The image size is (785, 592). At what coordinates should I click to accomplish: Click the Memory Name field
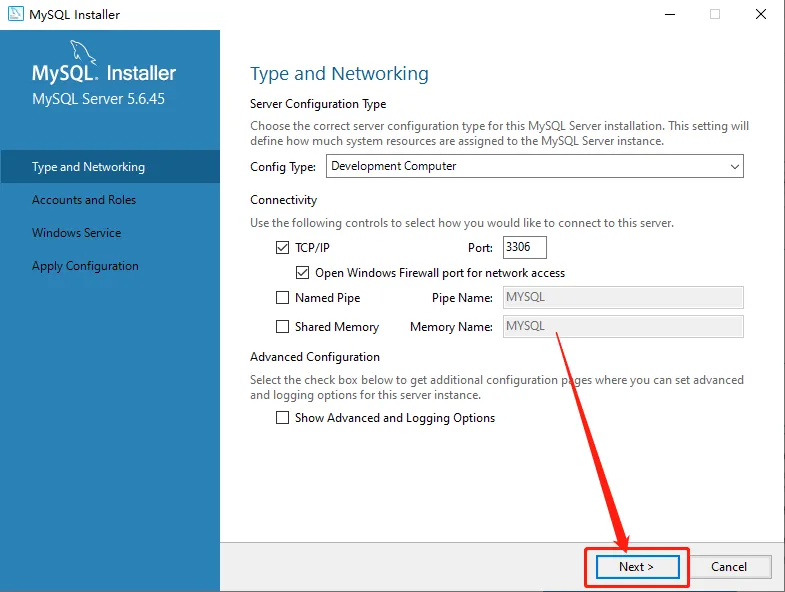point(623,327)
